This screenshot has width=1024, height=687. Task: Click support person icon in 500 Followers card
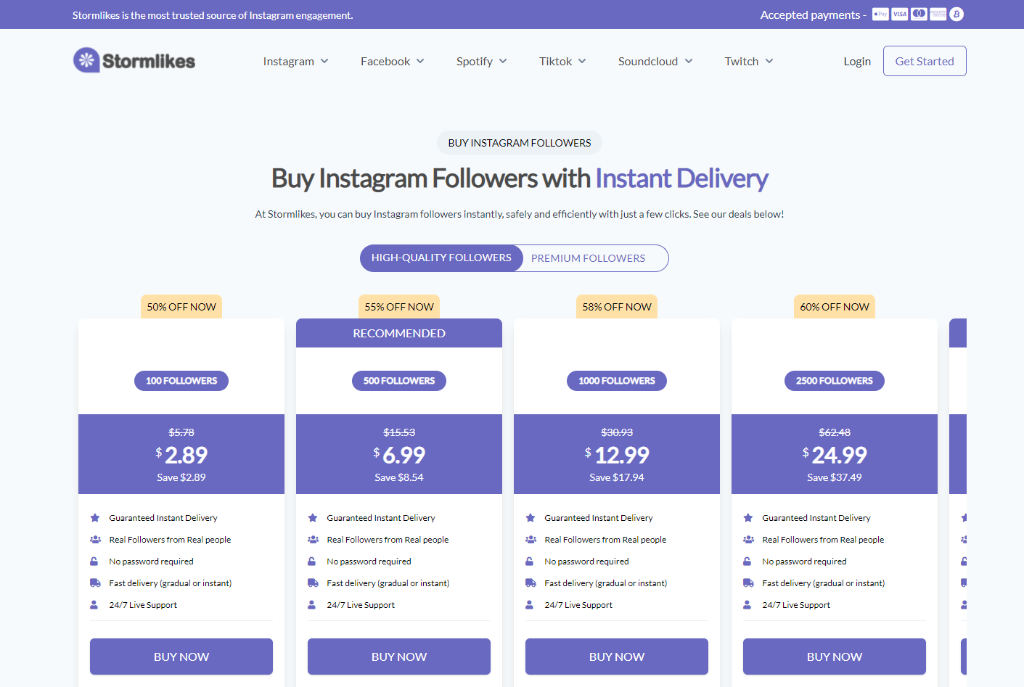312,605
